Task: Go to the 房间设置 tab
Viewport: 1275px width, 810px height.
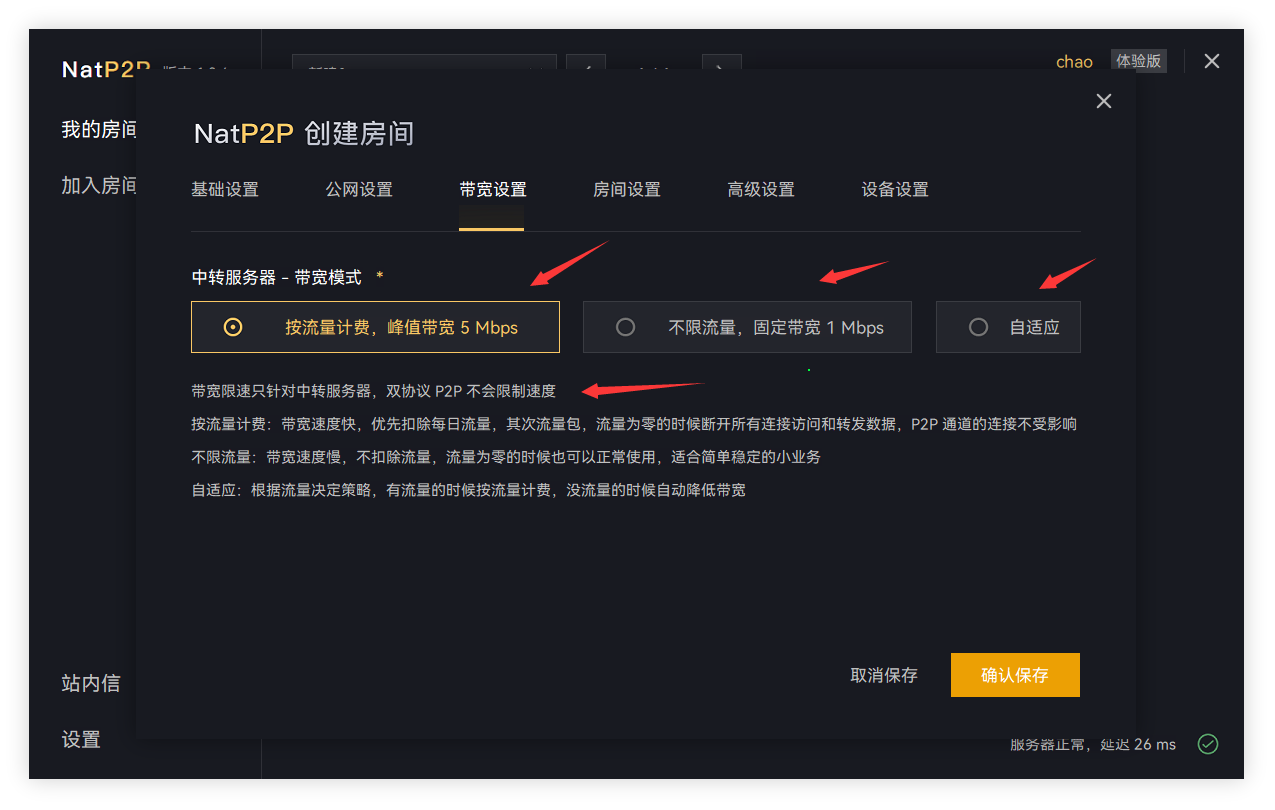Action: click(x=627, y=189)
